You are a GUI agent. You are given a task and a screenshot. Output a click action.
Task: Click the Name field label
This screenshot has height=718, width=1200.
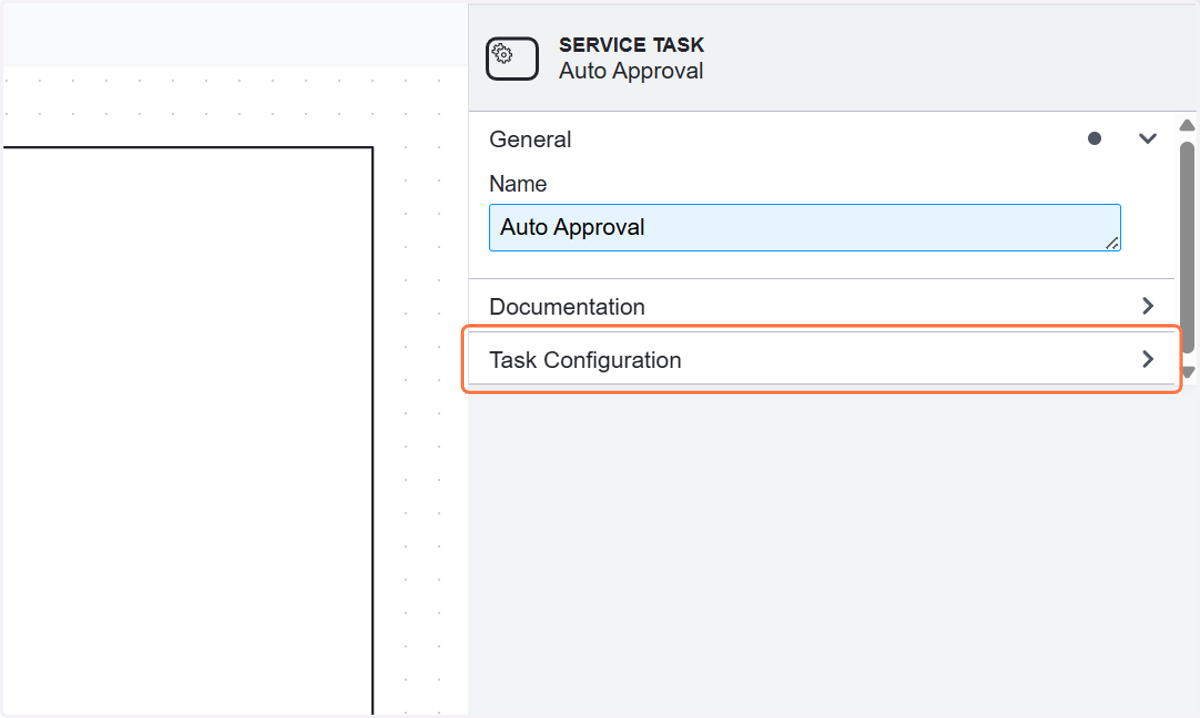(518, 184)
